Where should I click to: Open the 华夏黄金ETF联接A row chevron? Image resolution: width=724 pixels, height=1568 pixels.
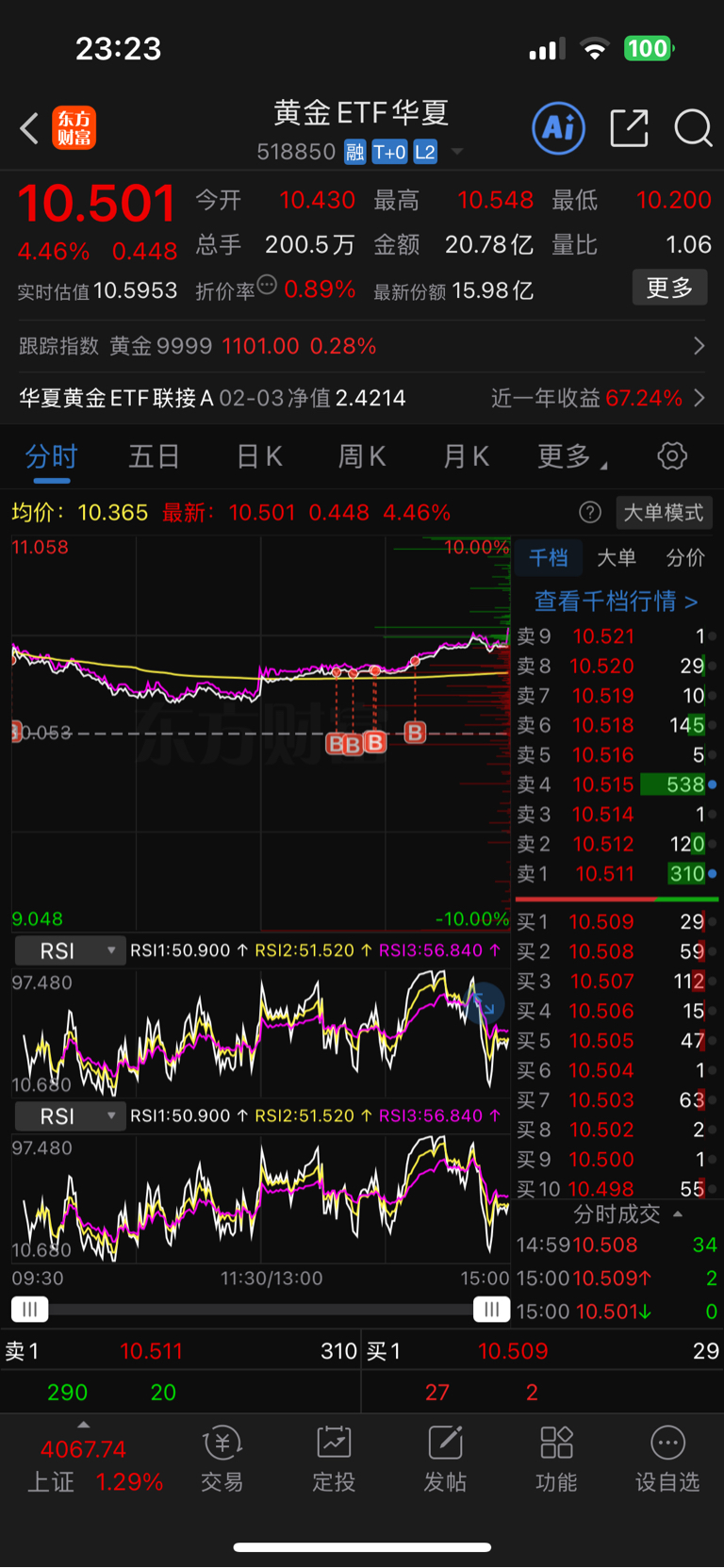pyautogui.click(x=699, y=398)
